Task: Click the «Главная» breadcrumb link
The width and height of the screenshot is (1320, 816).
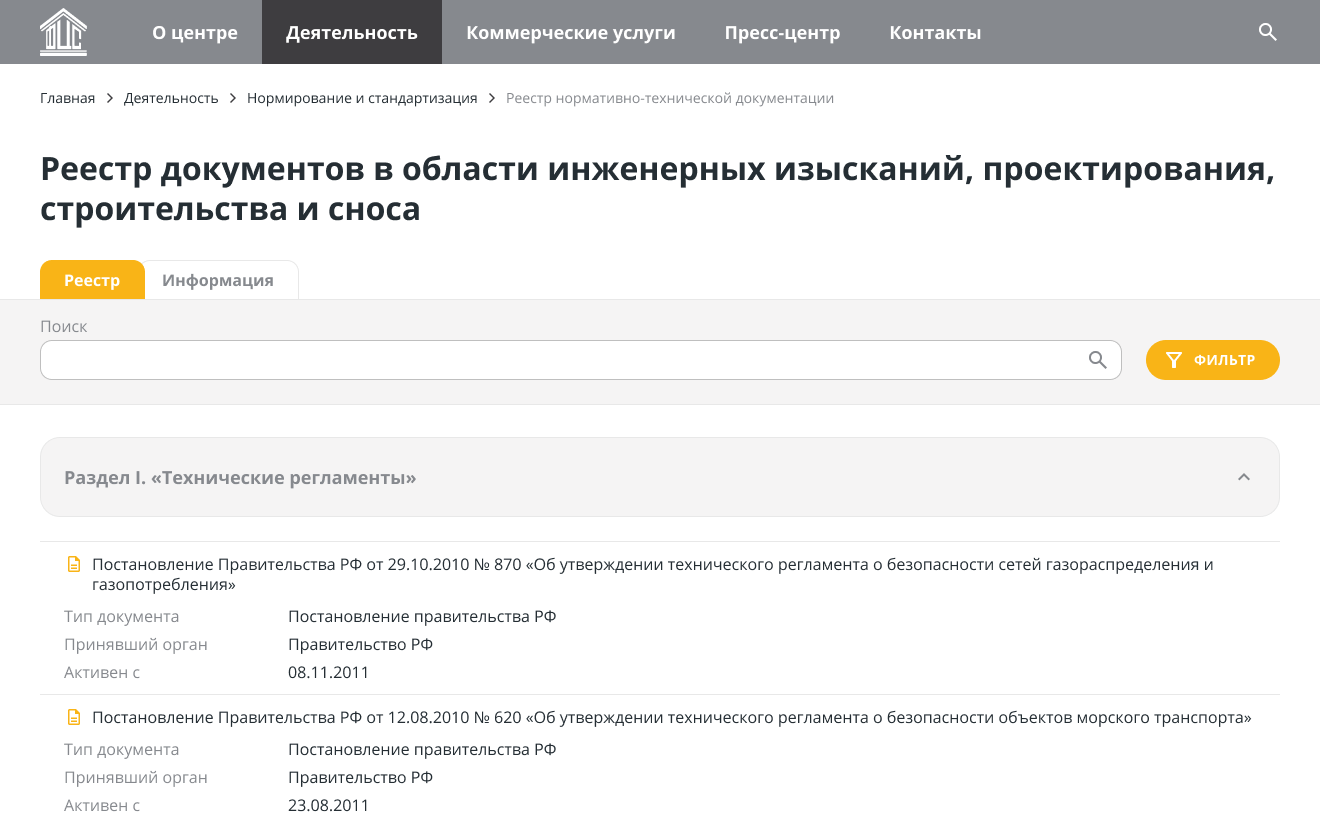Action: 67,98
